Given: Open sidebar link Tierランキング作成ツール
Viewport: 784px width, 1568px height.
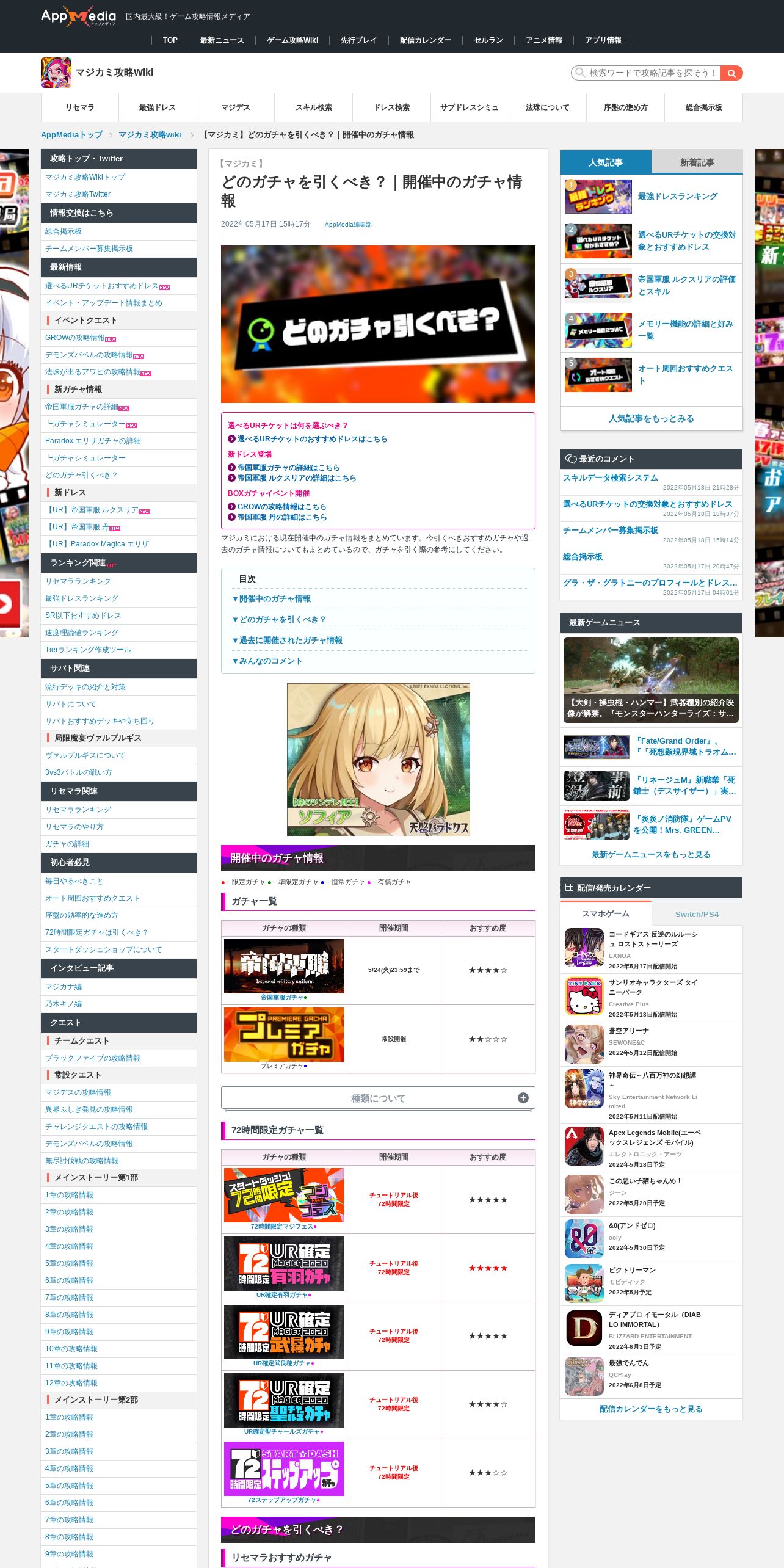Looking at the screenshot, I should tap(88, 650).
